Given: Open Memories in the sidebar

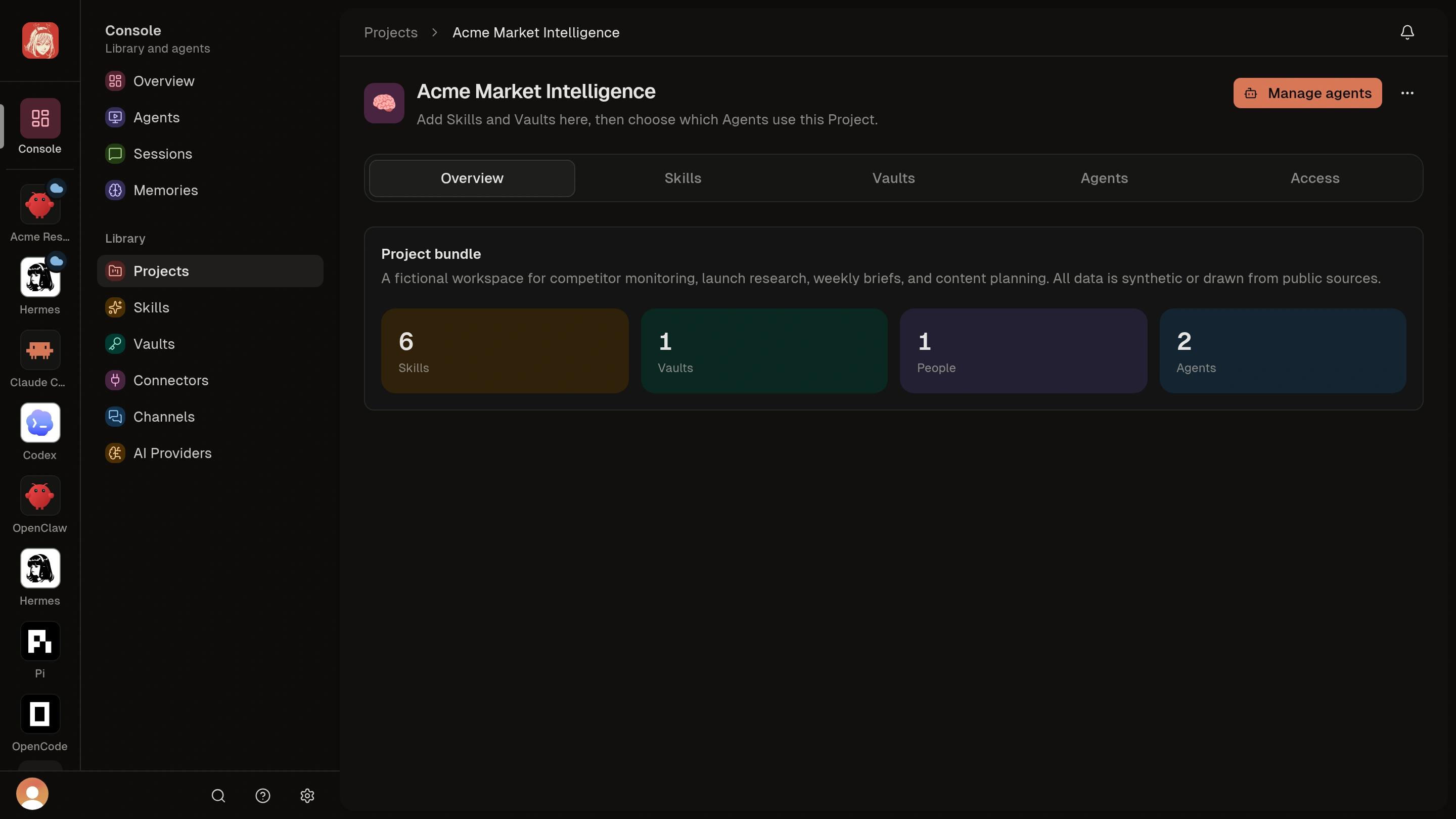Looking at the screenshot, I should coord(210,190).
